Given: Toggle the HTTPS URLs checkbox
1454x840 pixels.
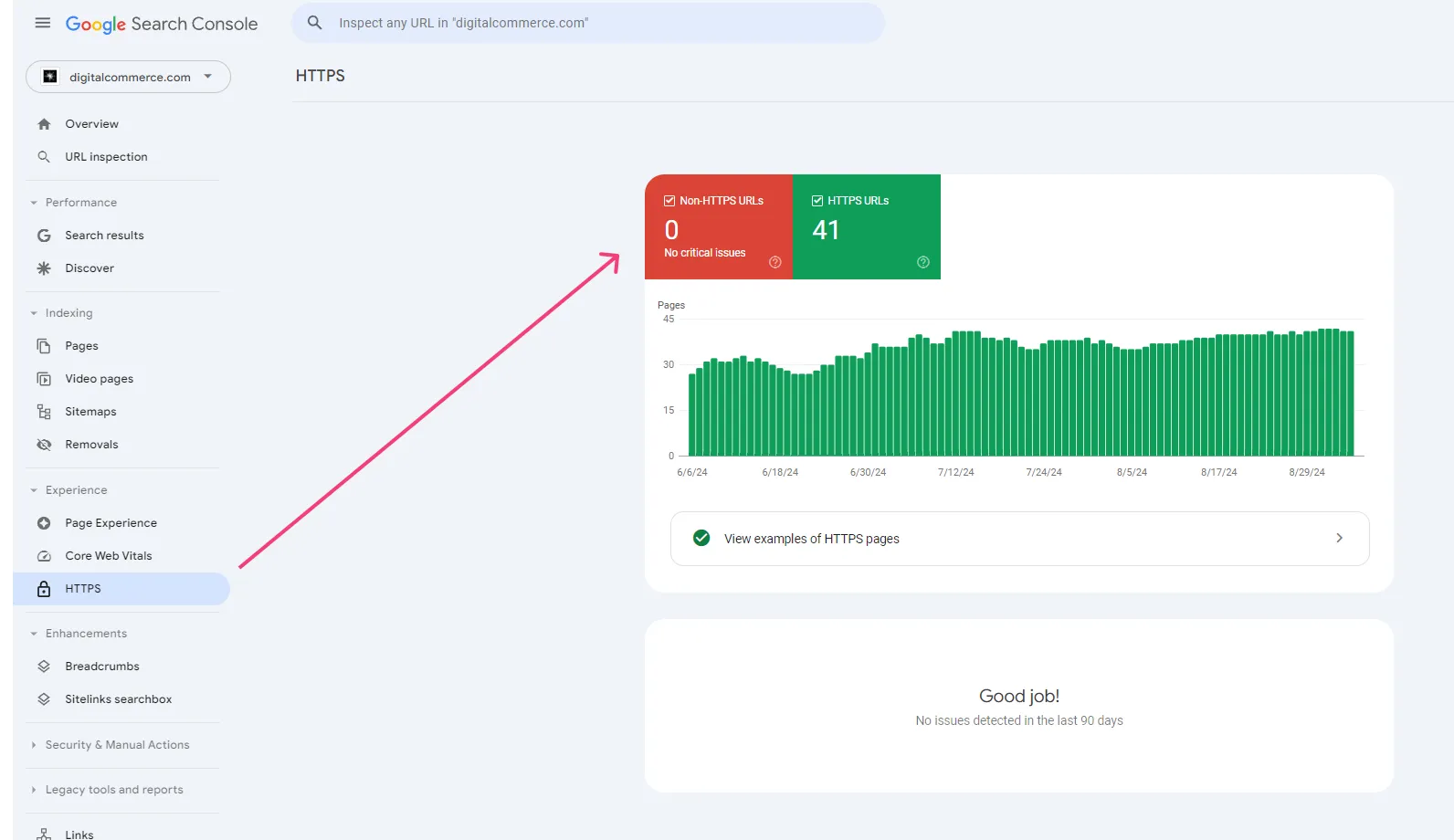Looking at the screenshot, I should click(x=817, y=201).
